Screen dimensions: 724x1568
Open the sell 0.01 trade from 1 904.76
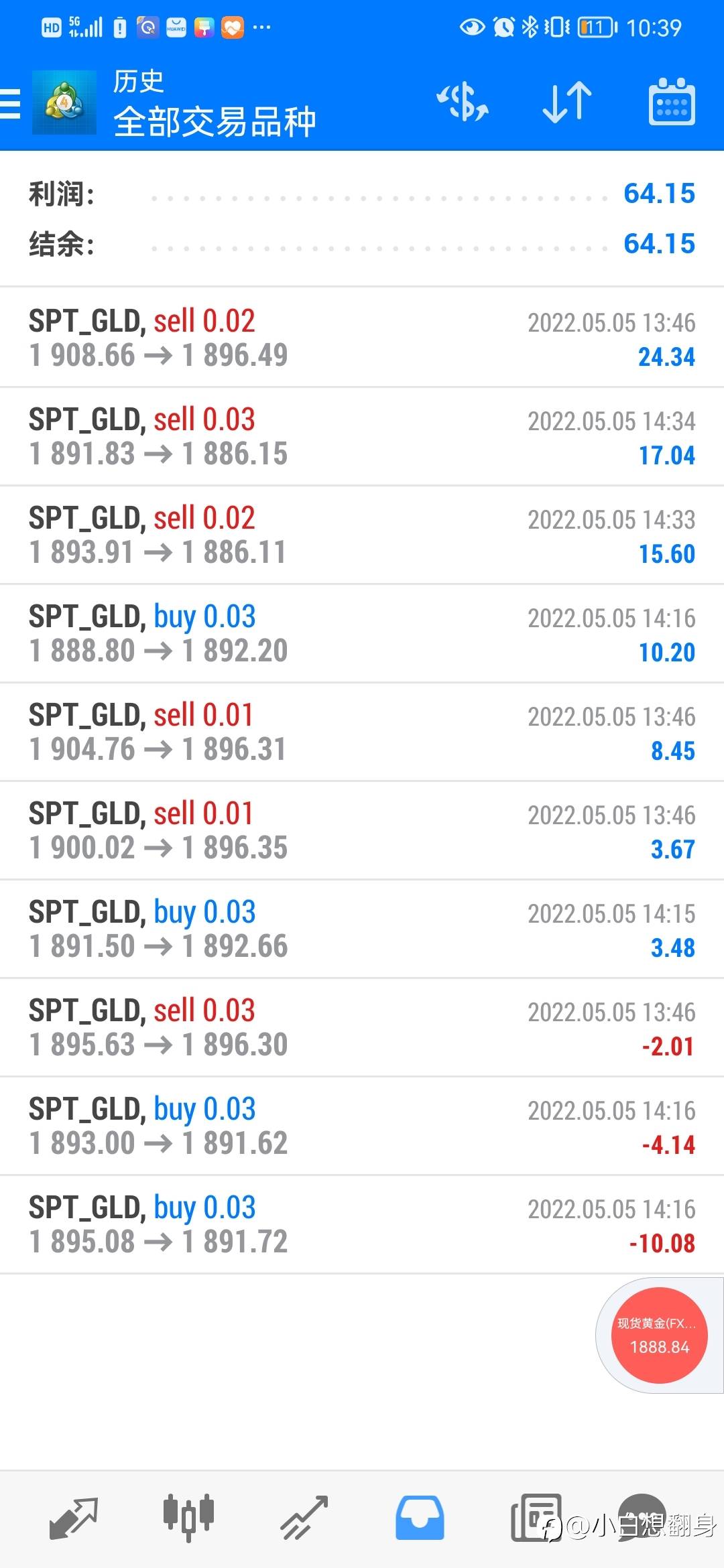pyautogui.click(x=362, y=732)
